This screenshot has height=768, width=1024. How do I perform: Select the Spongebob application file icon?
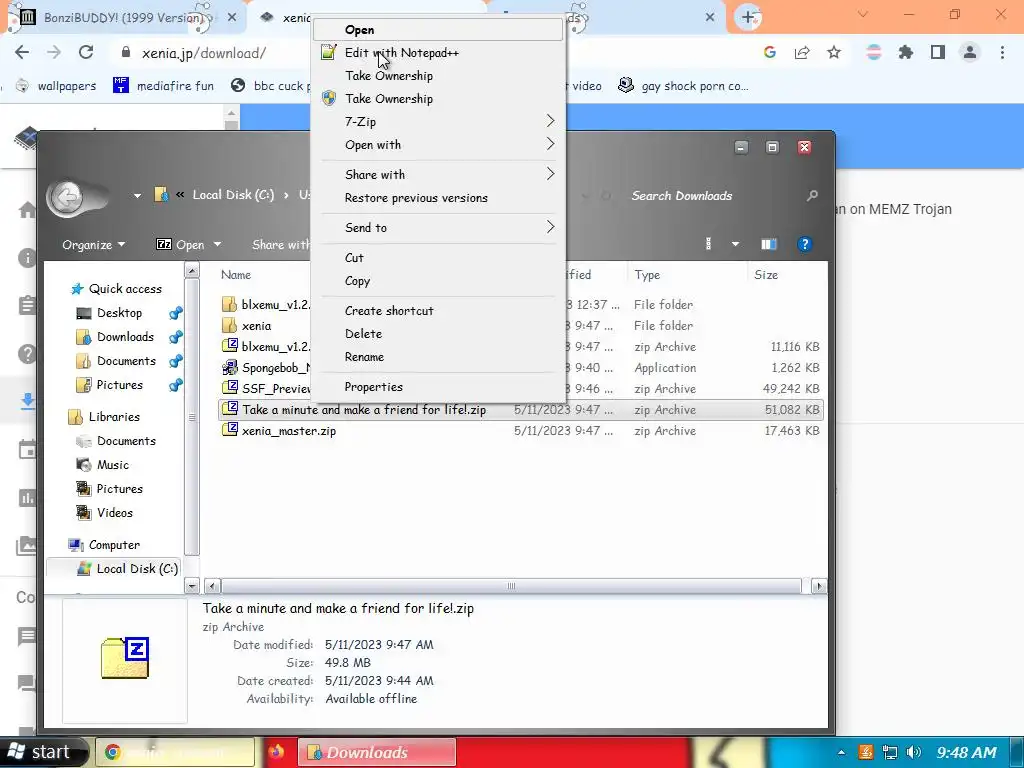[x=229, y=367]
